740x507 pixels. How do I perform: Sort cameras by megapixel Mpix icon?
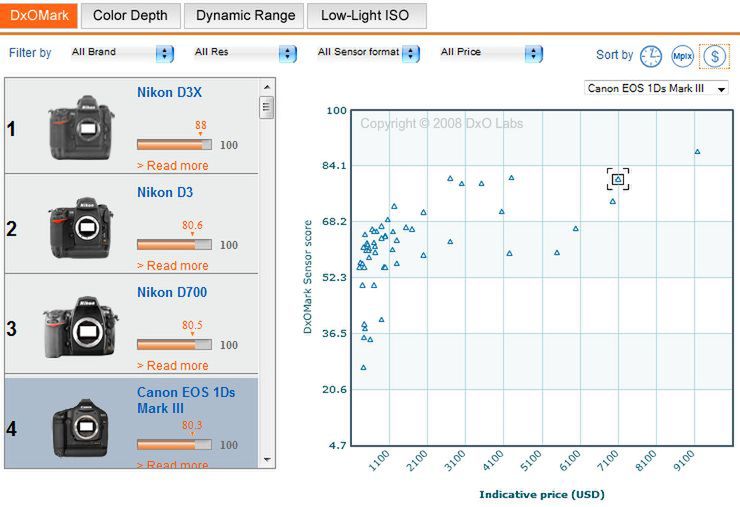[682, 56]
